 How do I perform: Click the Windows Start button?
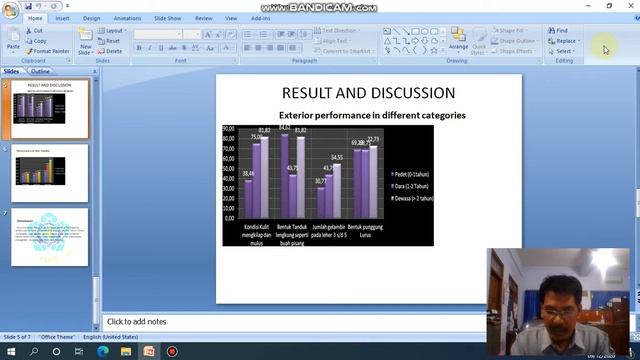11,351
